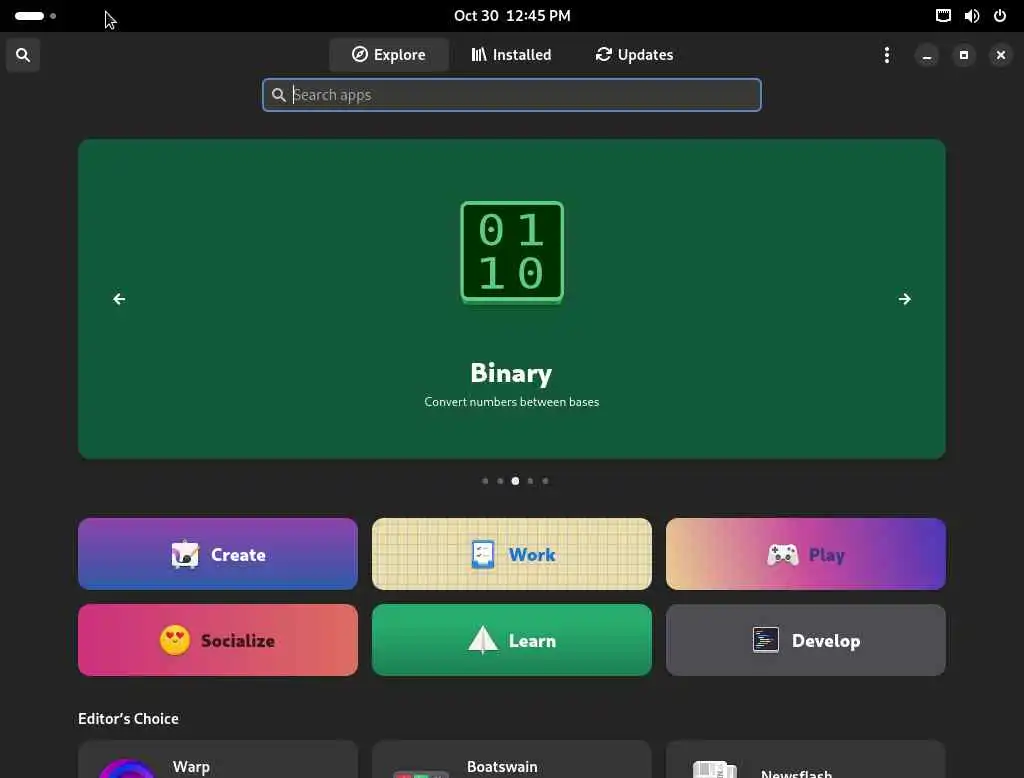Open the Work category
The width and height of the screenshot is (1024, 778).
(511, 554)
